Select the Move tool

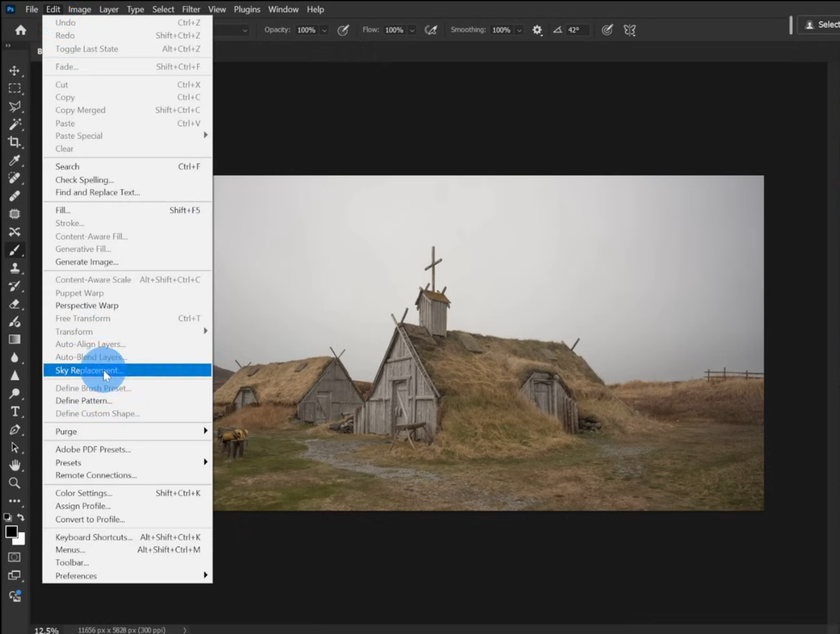point(14,71)
